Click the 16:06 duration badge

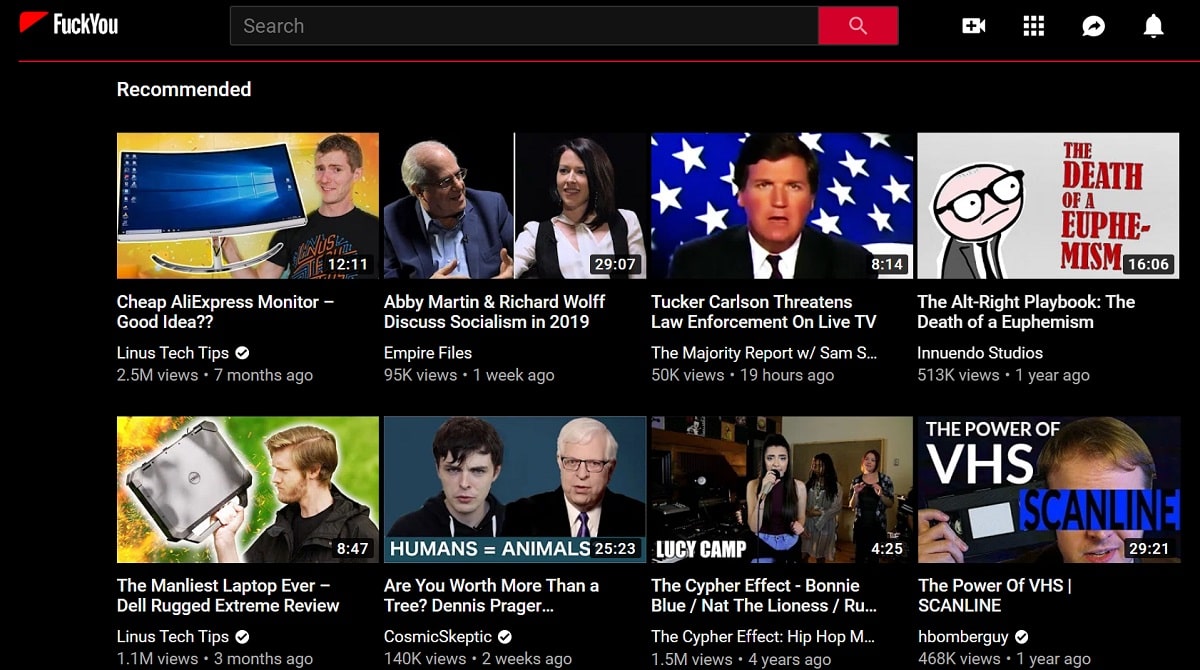click(1147, 264)
